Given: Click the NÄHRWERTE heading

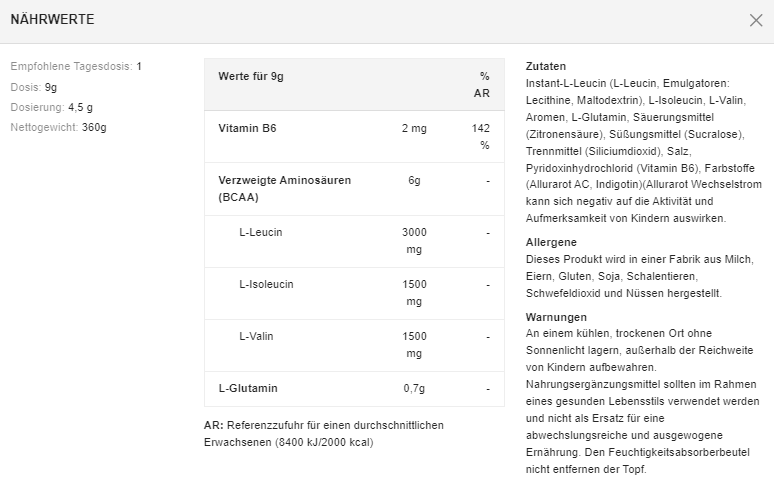Looking at the screenshot, I should click(x=53, y=20).
